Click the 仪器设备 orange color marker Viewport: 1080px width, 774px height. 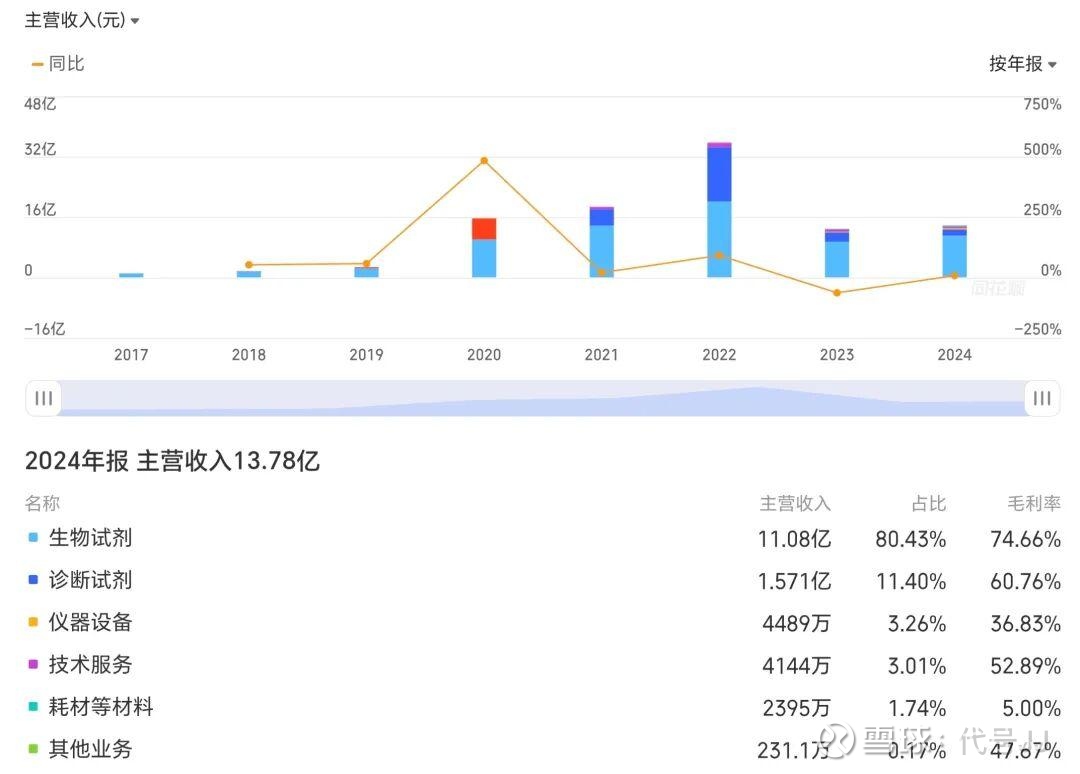pos(33,622)
